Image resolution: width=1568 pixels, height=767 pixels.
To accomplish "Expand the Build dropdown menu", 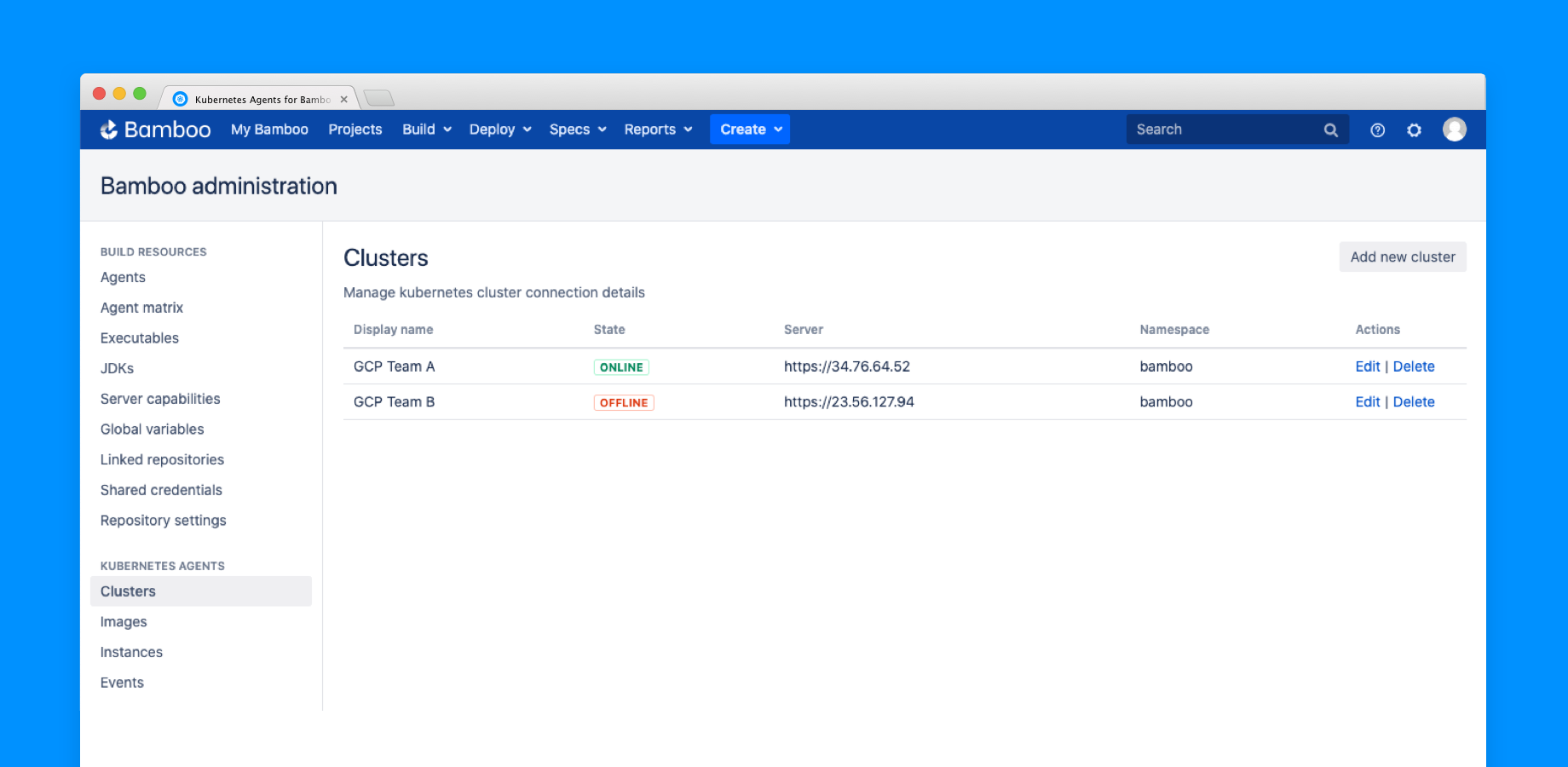I will pos(427,130).
